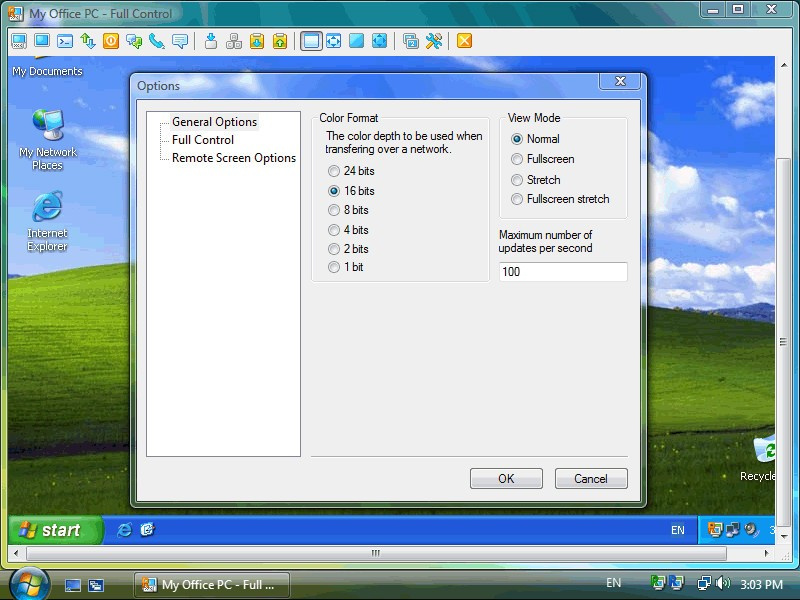
Task: Open the text chat bubbles icon
Action: point(134,41)
